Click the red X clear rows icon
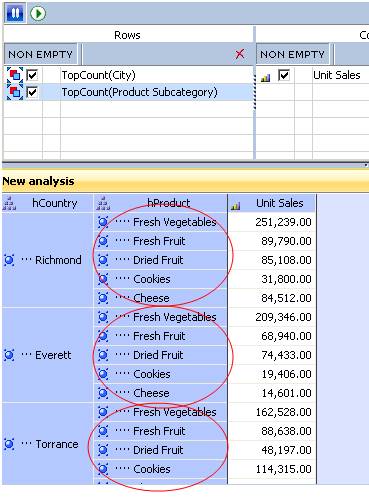 click(x=240, y=54)
